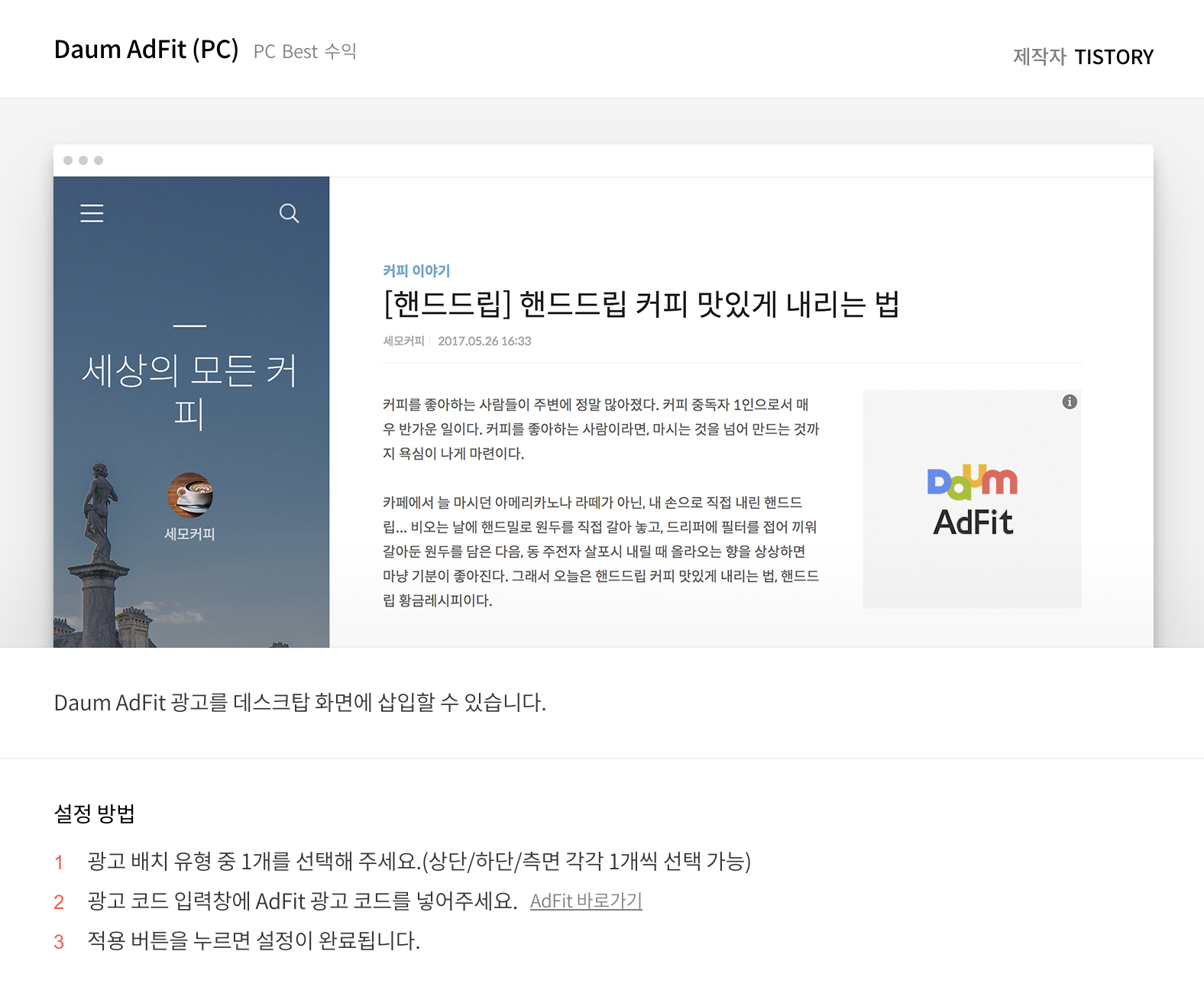Click the post title 핸드드립 커피 맛있게 내리는 법
The height and width of the screenshot is (990, 1204).
642,304
